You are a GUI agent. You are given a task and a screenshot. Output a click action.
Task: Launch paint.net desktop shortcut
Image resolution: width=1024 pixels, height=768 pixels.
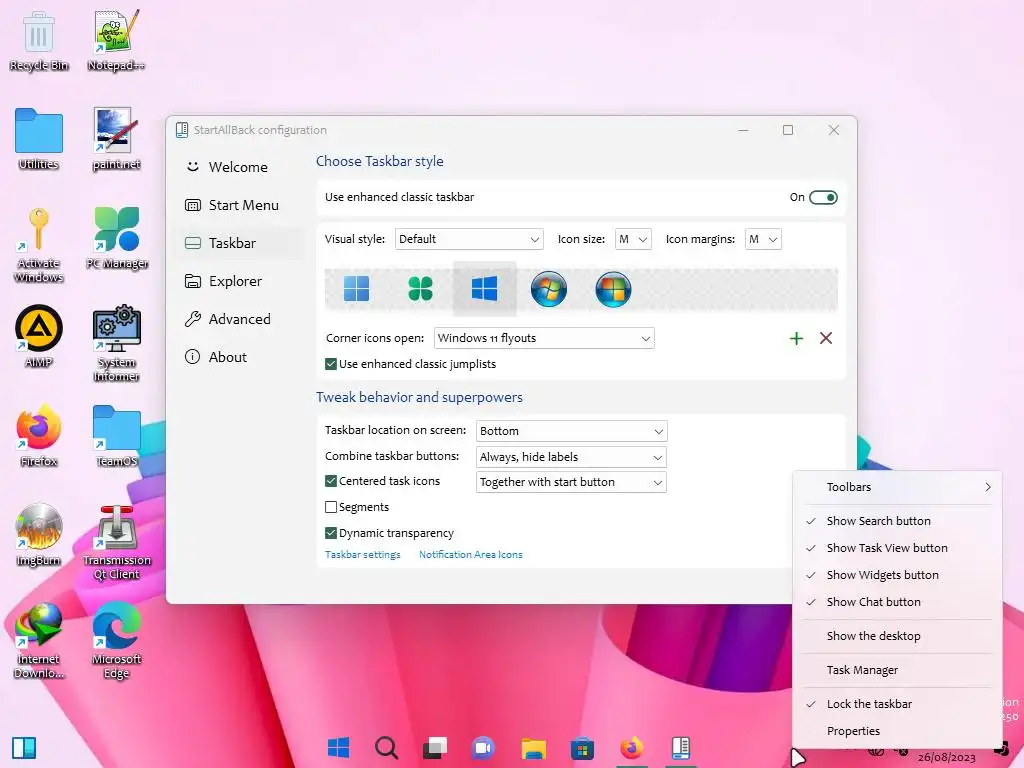tap(116, 139)
